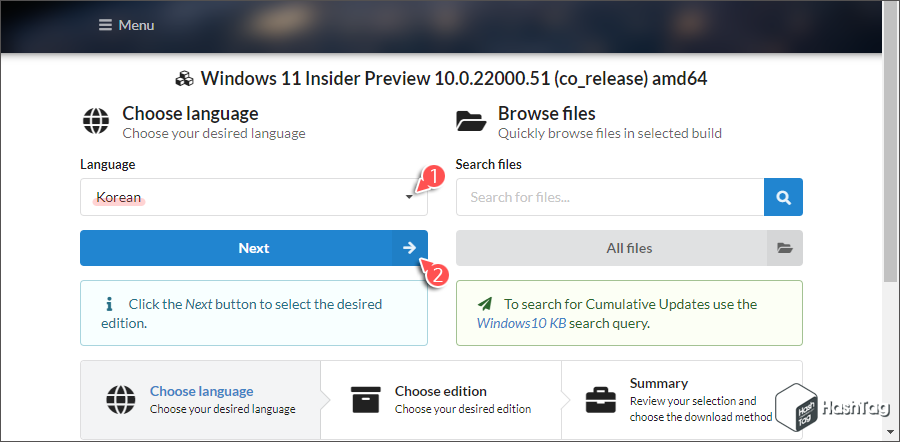
Task: Select the Summary step
Action: coord(682,400)
